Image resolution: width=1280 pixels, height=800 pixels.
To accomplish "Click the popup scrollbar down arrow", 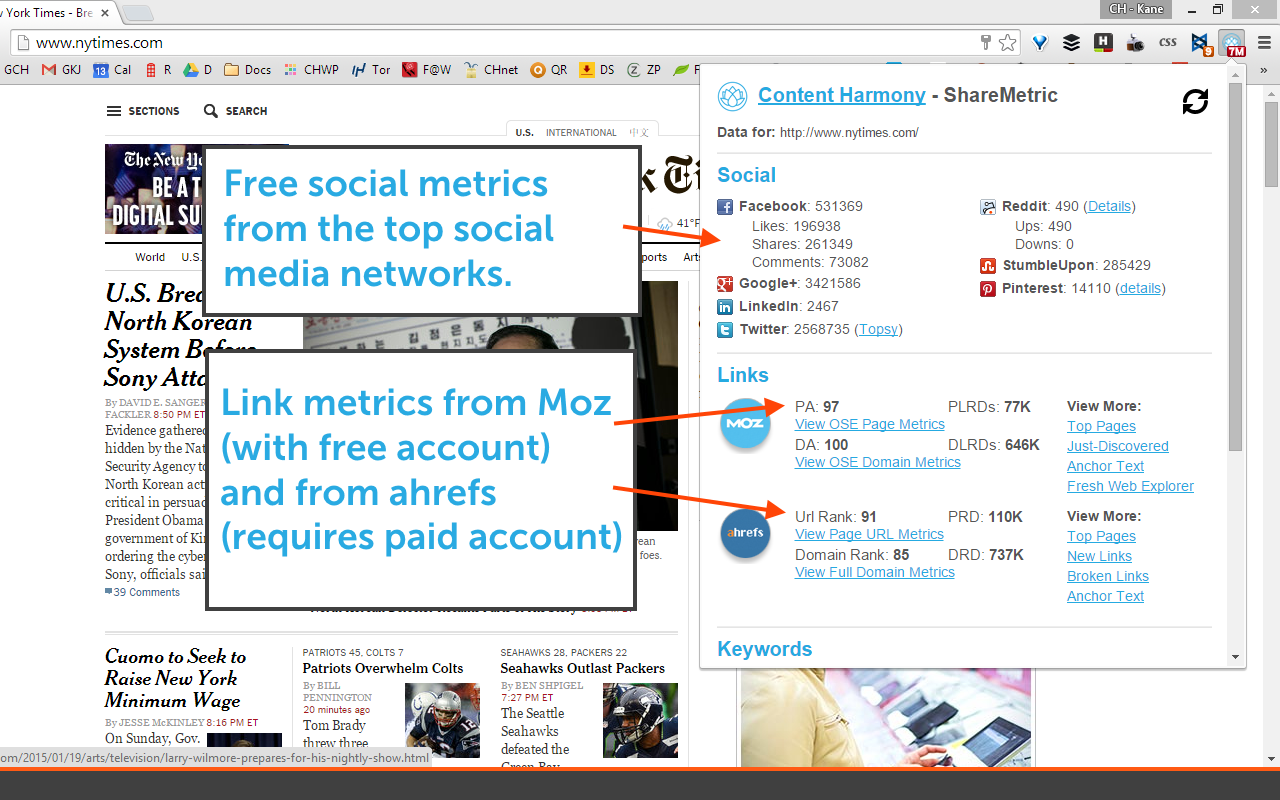I will [1236, 657].
